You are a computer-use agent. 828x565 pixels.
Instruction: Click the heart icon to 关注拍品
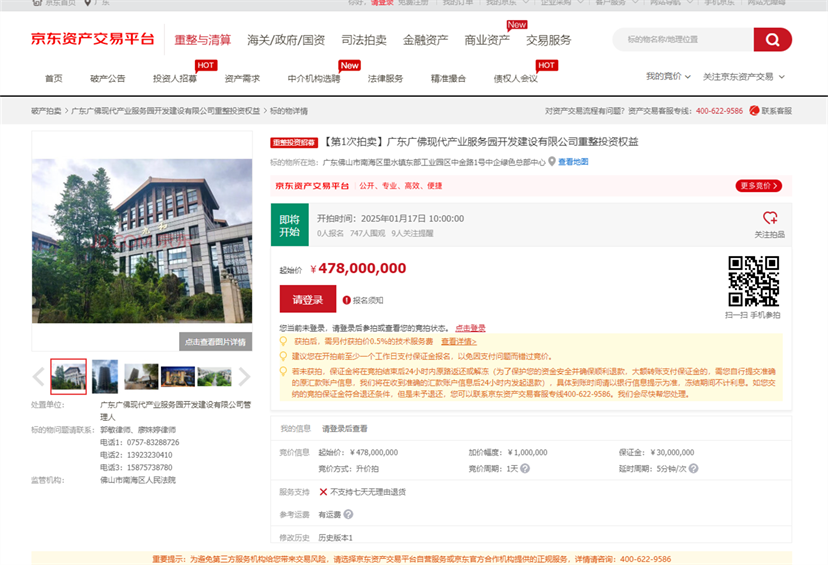(770, 218)
